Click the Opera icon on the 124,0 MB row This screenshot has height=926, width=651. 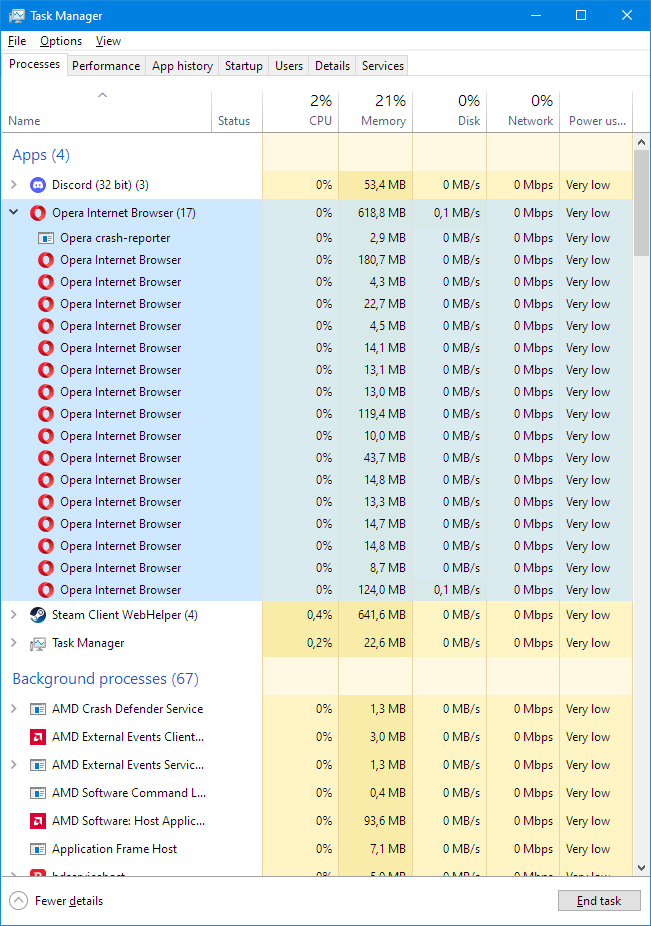(46, 590)
